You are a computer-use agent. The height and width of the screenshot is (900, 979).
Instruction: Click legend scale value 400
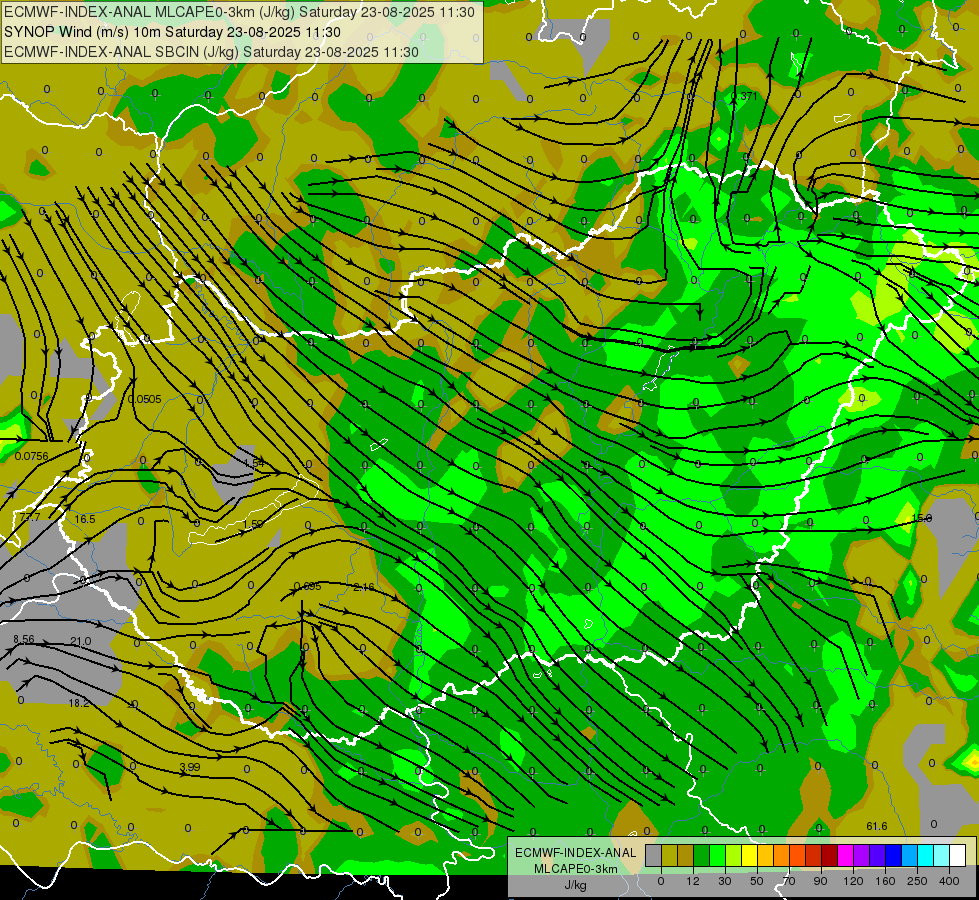(x=949, y=881)
